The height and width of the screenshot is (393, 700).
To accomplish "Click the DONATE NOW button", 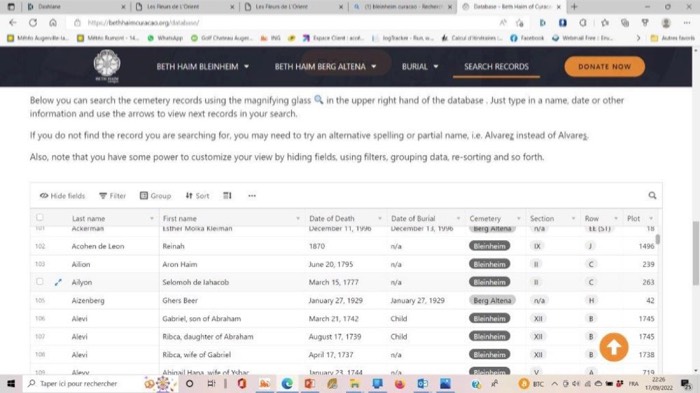I will click(x=604, y=67).
